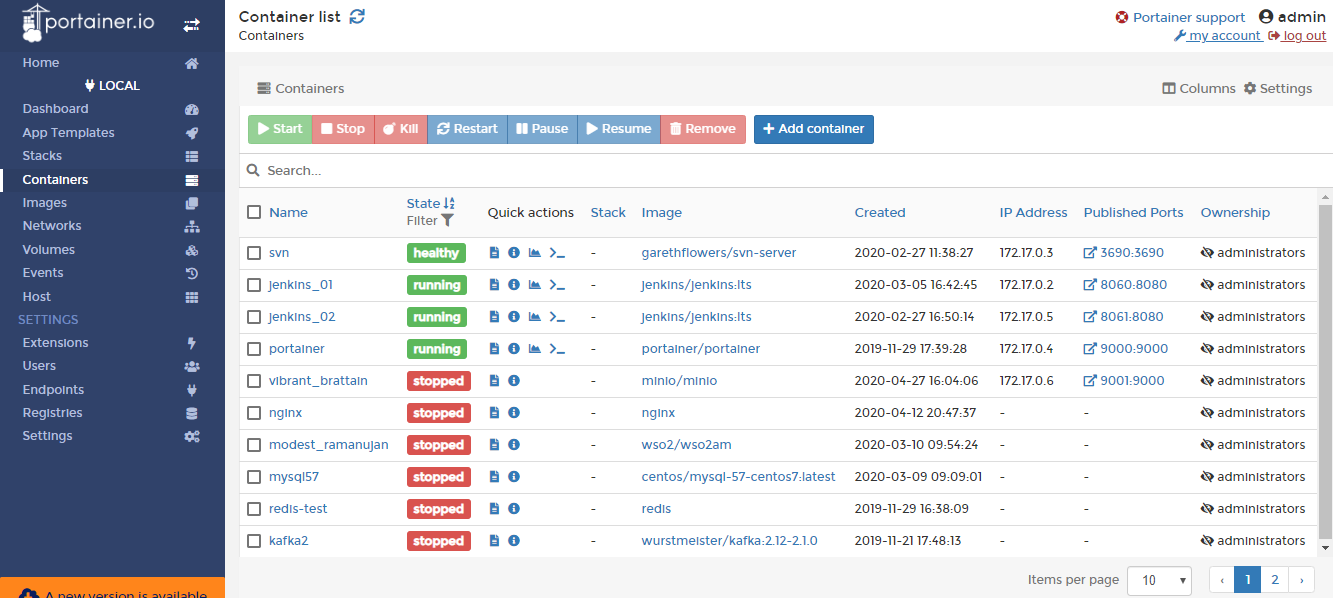Click the Pause button
This screenshot has width=1333, height=598.
(542, 129)
